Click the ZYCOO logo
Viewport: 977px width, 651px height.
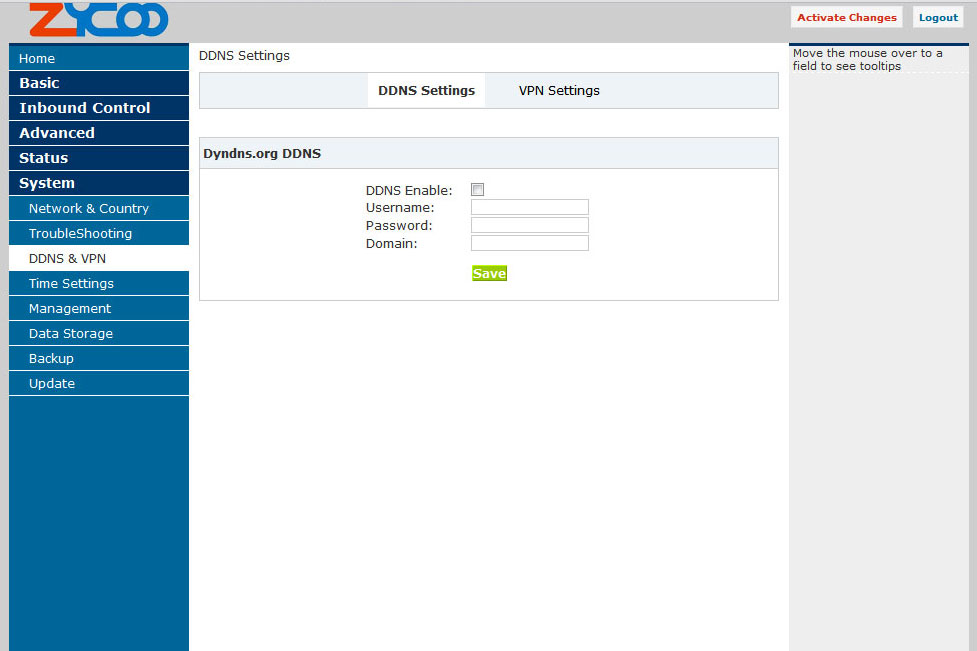pyautogui.click(x=98, y=20)
